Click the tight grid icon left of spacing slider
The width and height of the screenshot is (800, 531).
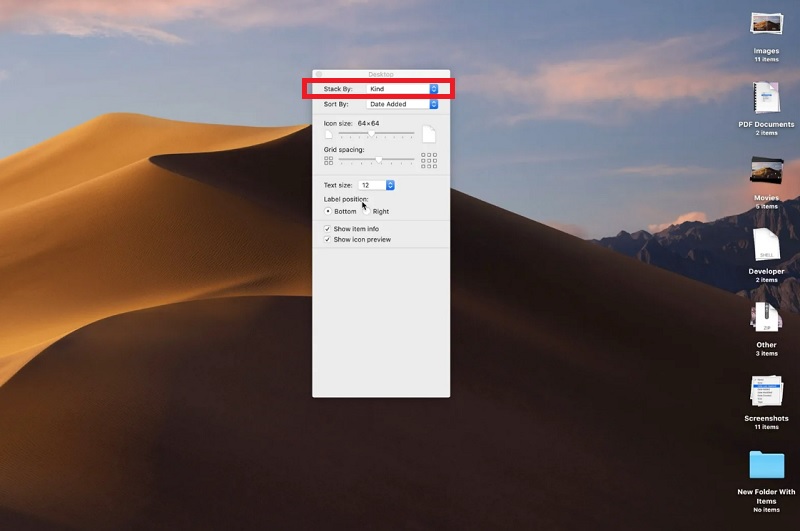[328, 160]
